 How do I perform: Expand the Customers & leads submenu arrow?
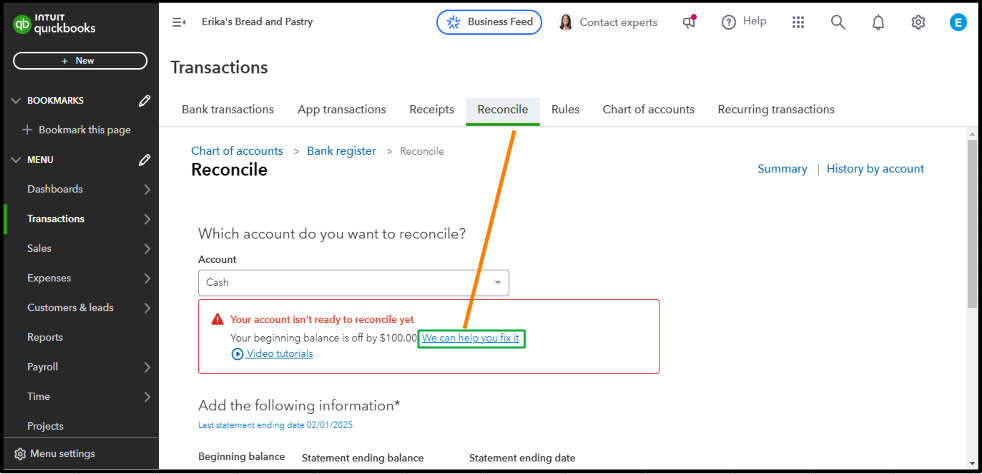pos(147,307)
